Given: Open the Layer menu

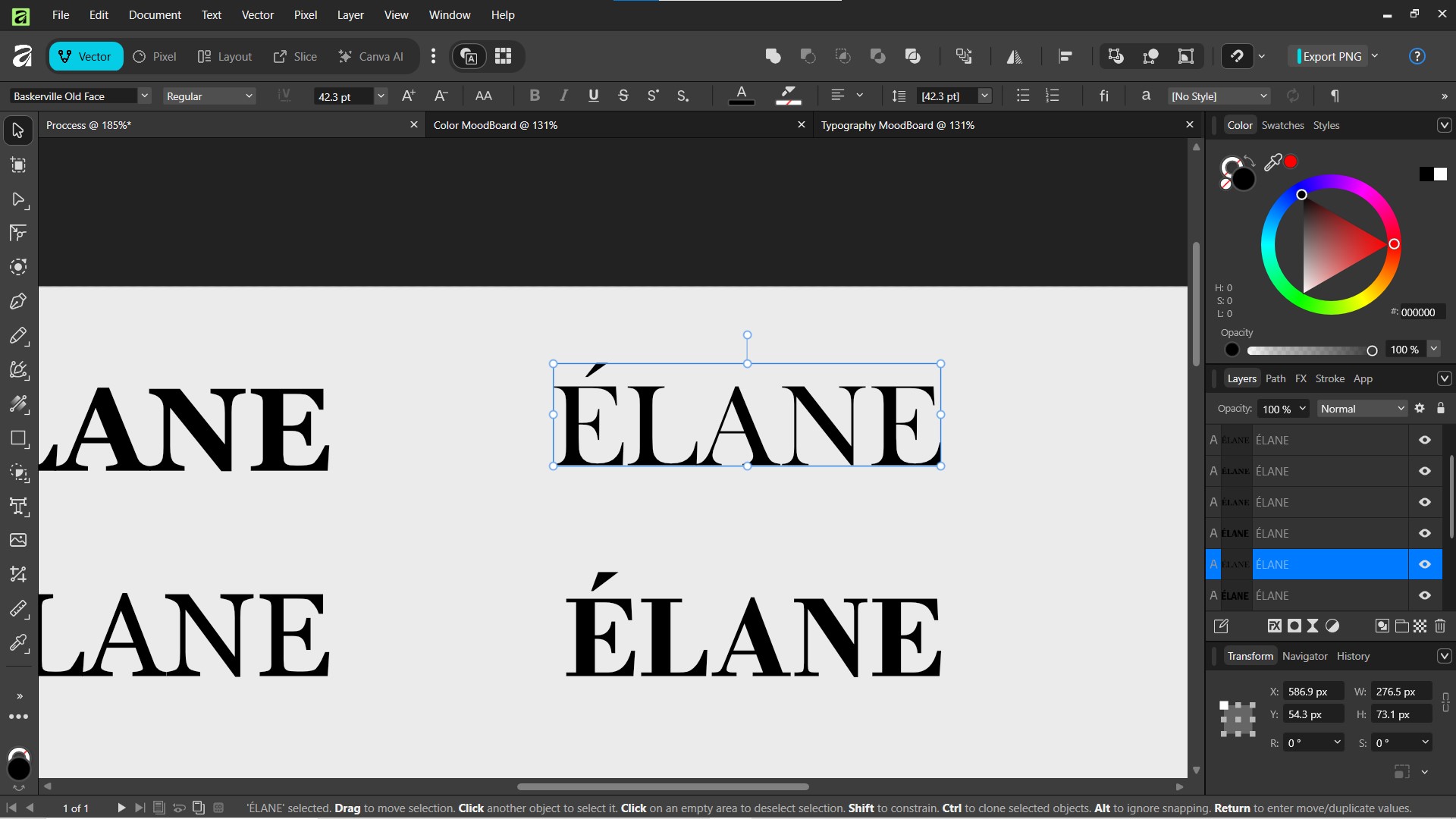Looking at the screenshot, I should (350, 14).
